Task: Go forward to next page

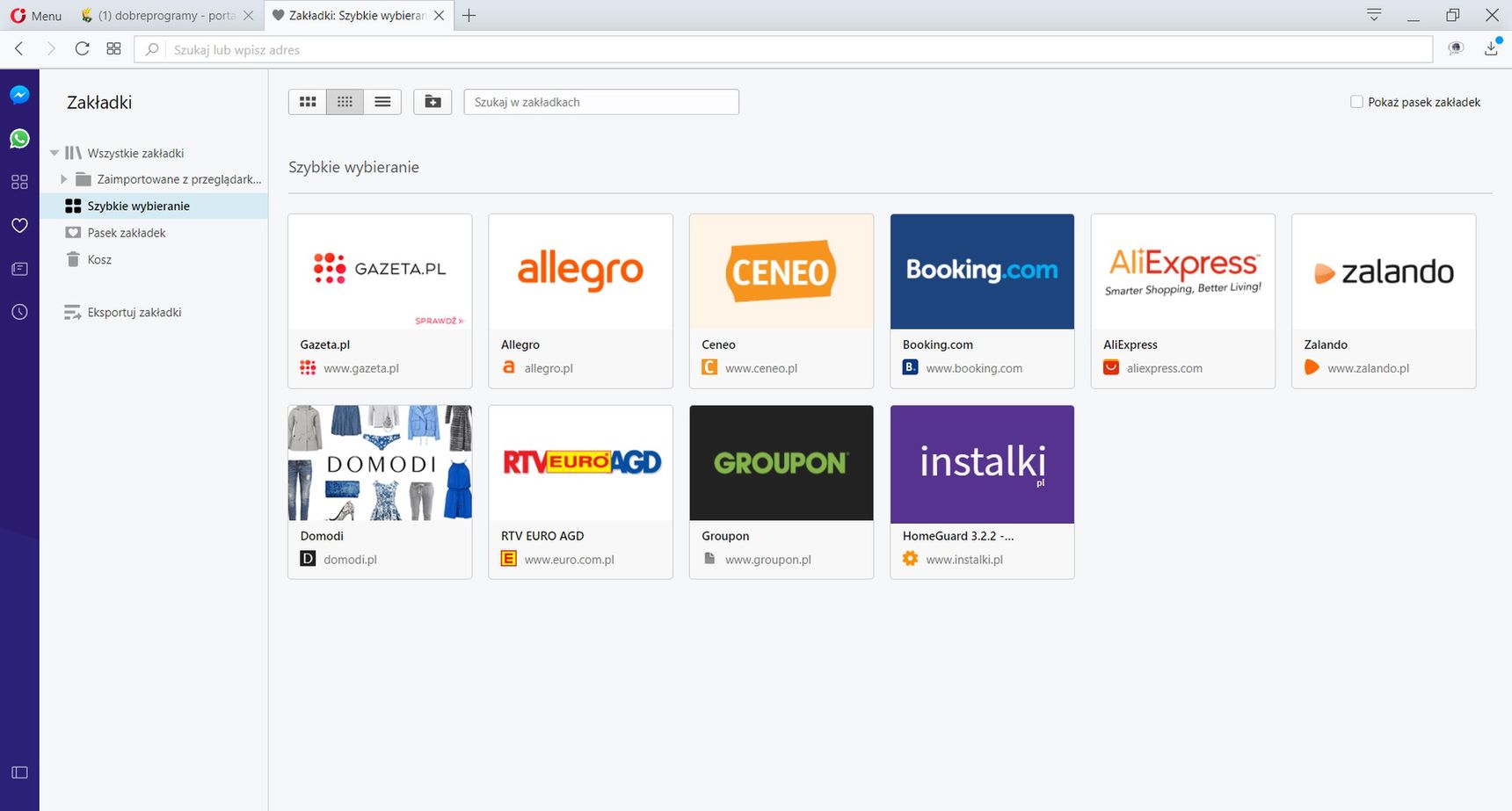Action: [x=50, y=49]
